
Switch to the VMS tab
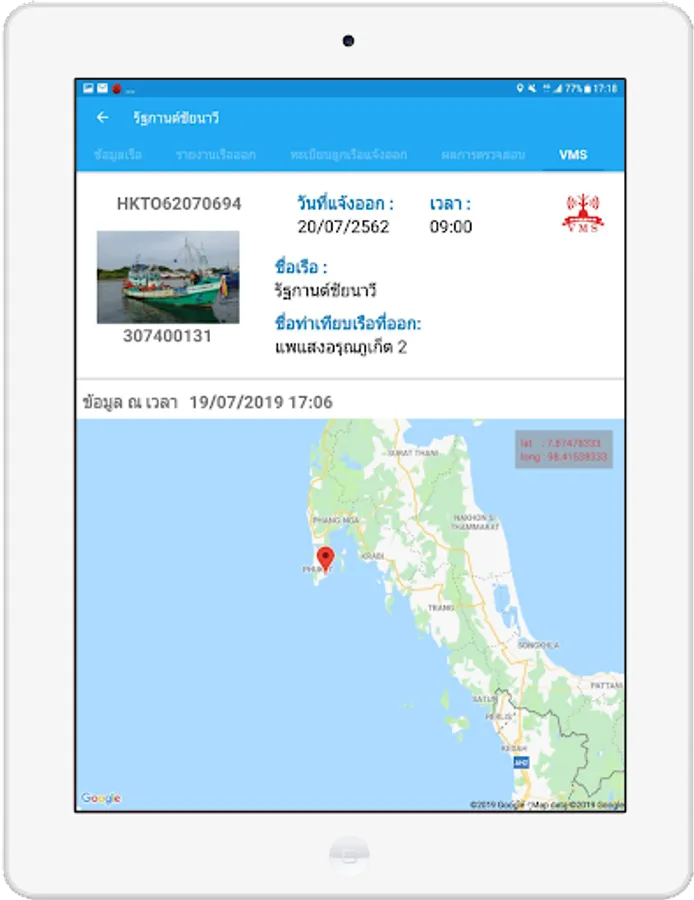(x=573, y=154)
